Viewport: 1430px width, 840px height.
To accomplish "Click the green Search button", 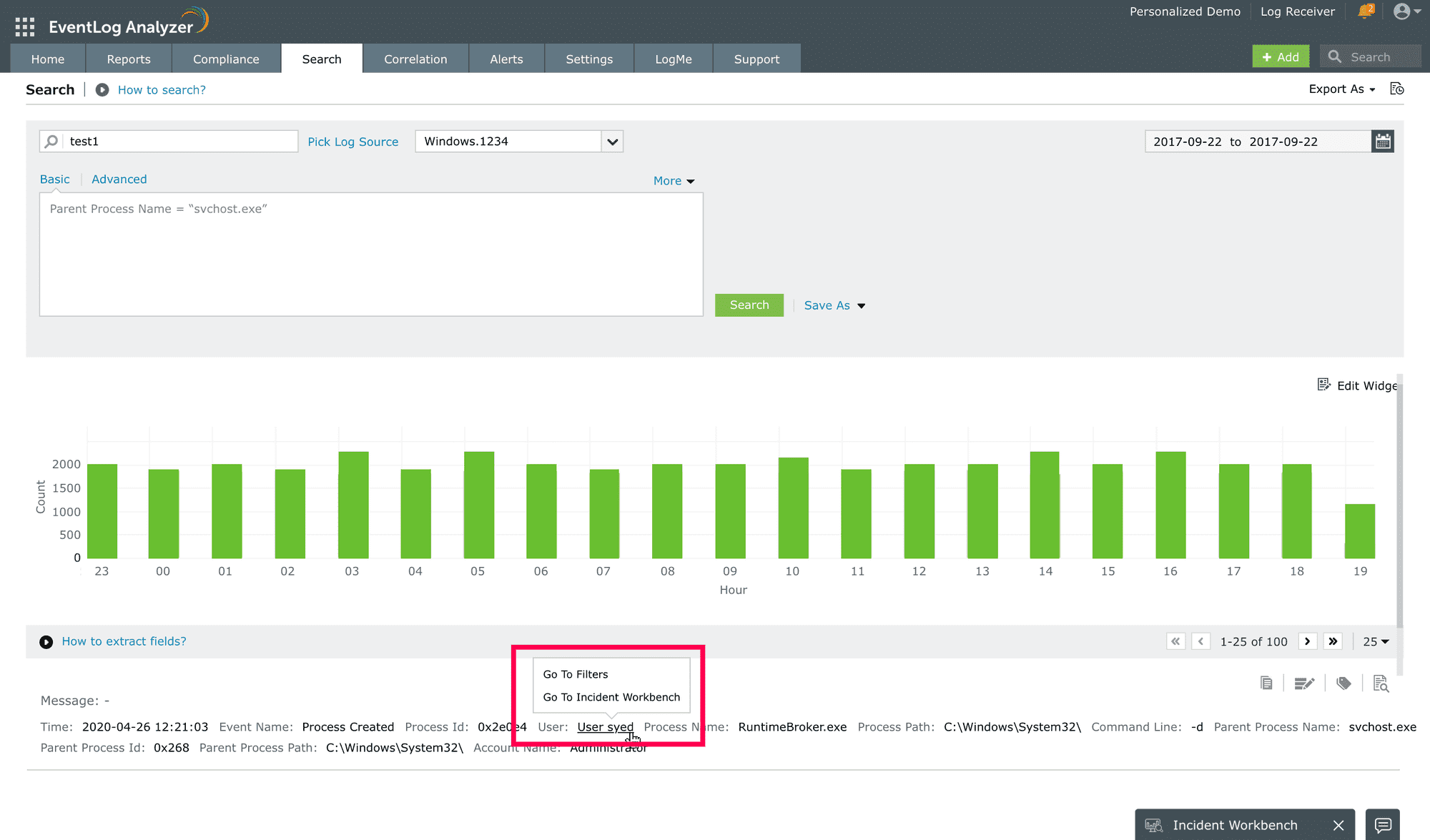I will [749, 305].
